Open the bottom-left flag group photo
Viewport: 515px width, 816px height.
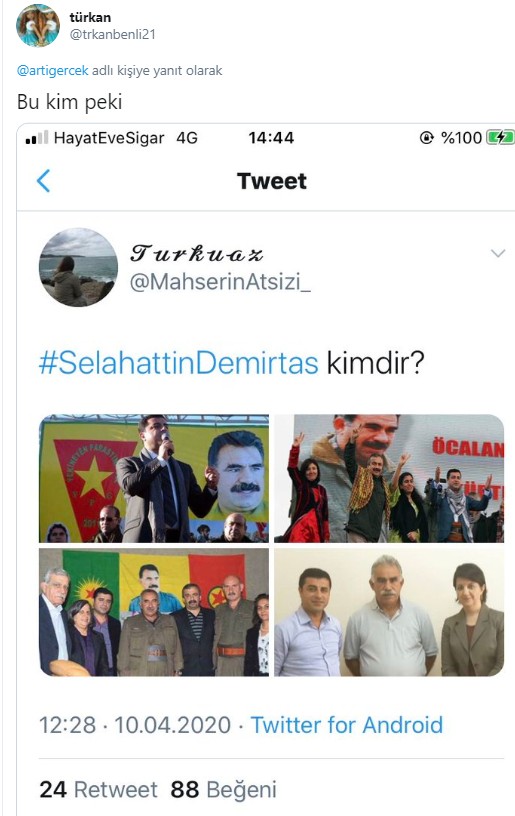coord(154,612)
